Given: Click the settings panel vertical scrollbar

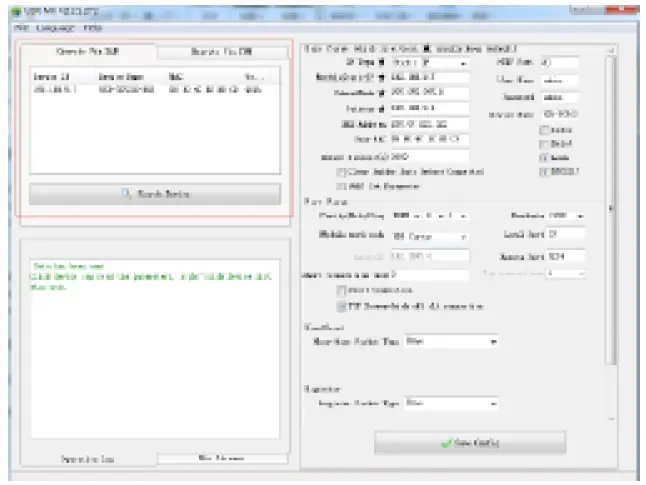Looking at the screenshot, I should pos(611,210).
